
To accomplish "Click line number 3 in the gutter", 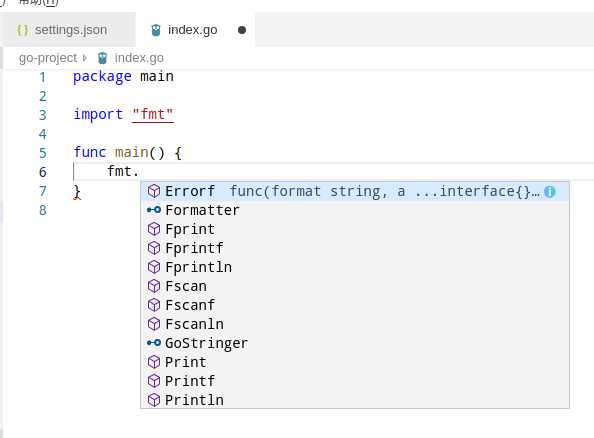I will (x=43, y=115).
